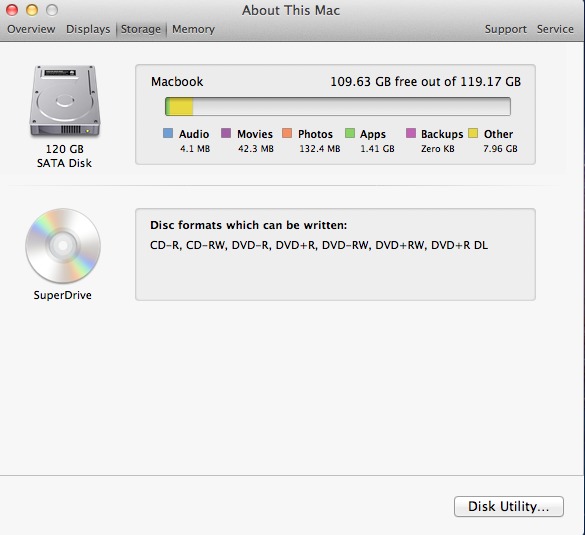Click the Movies legend label
The image size is (585, 535).
(x=255, y=134)
